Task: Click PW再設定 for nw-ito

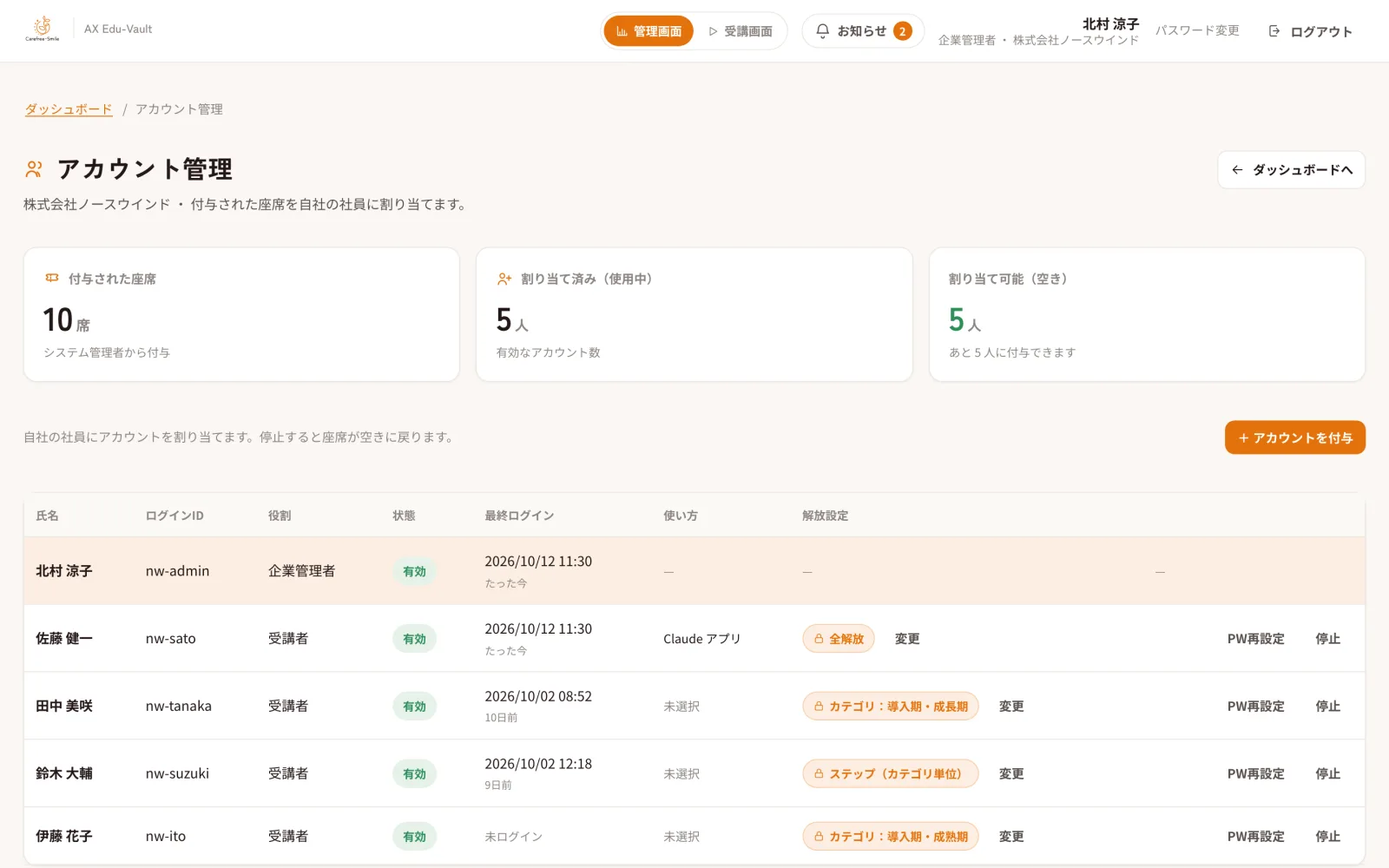Action: pyautogui.click(x=1255, y=837)
